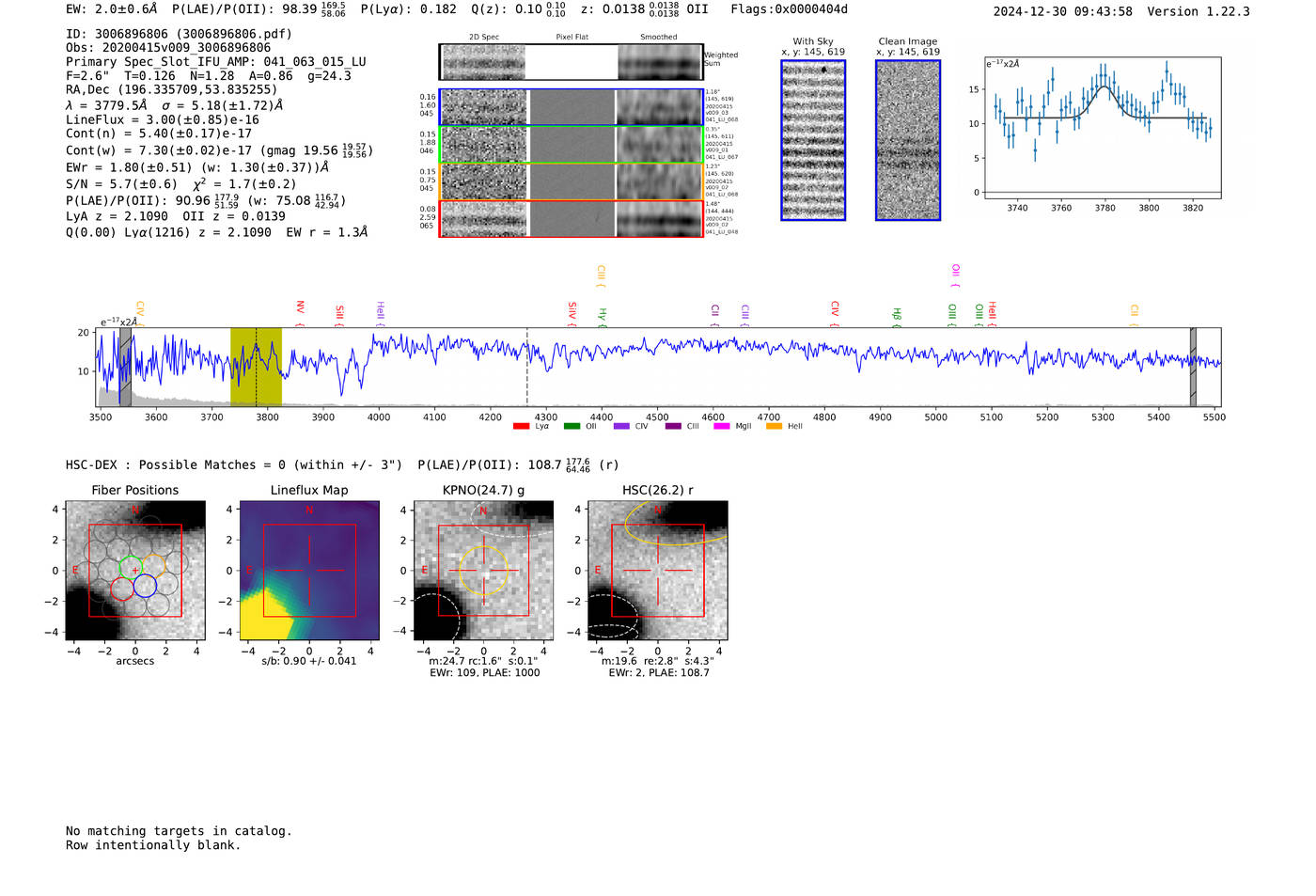Viewport: 1316px width, 896px height.
Task: Click the red fiber circle in Fiber Positions
Action: click(121, 588)
